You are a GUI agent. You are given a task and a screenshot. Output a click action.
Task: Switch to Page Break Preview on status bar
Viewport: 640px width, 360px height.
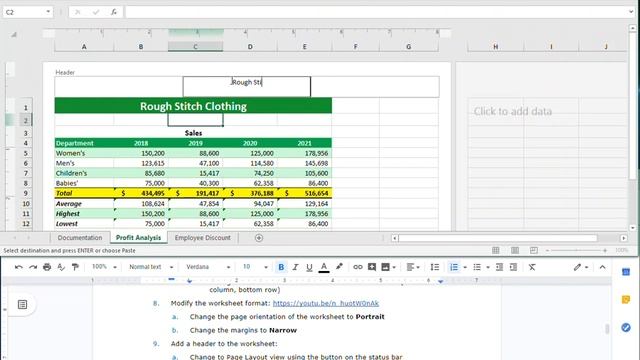533,250
